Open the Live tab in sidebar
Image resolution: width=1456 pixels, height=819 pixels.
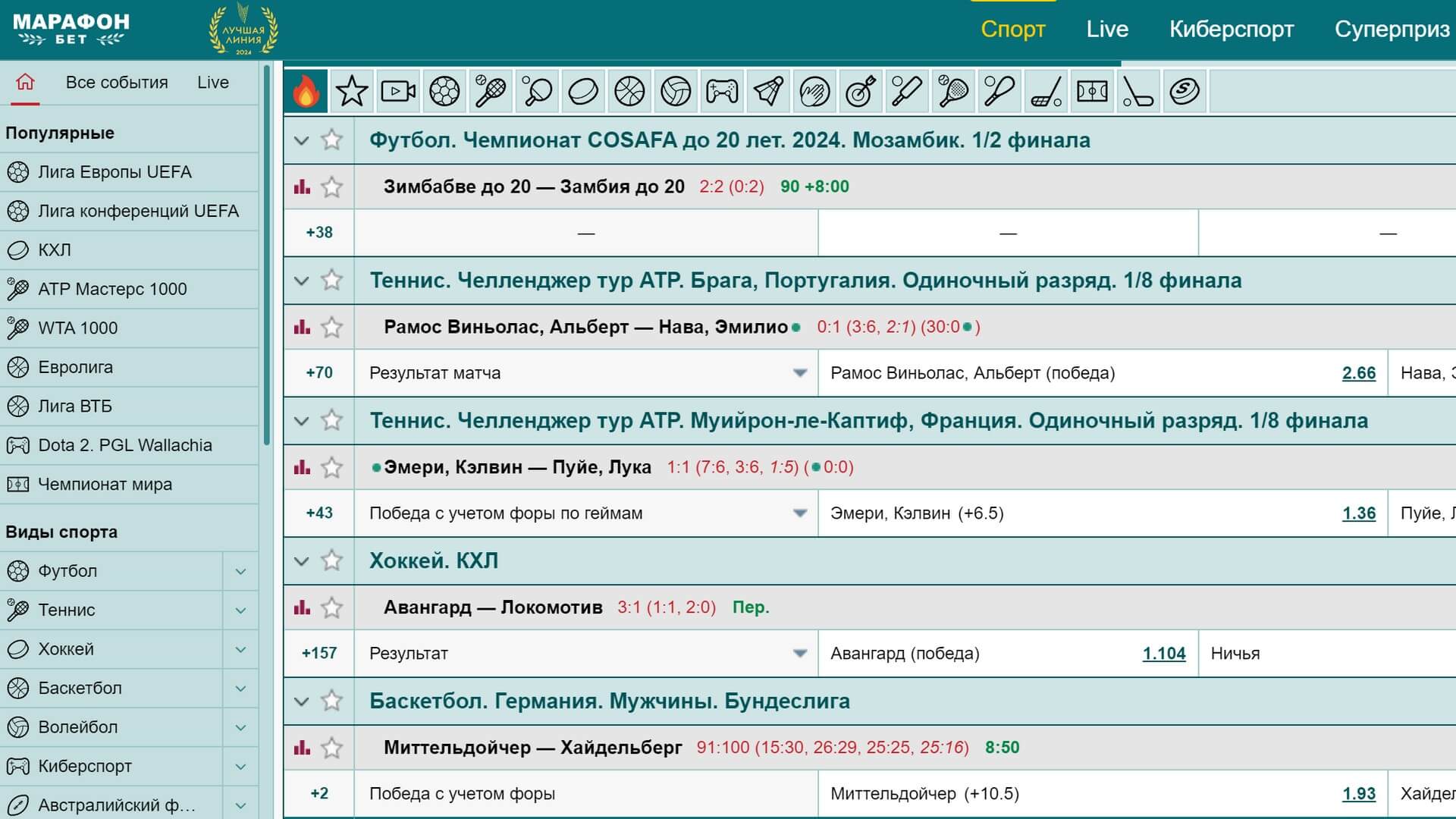(x=212, y=82)
